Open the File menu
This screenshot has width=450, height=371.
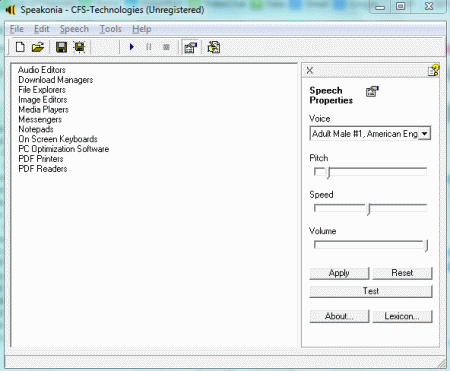(17, 29)
